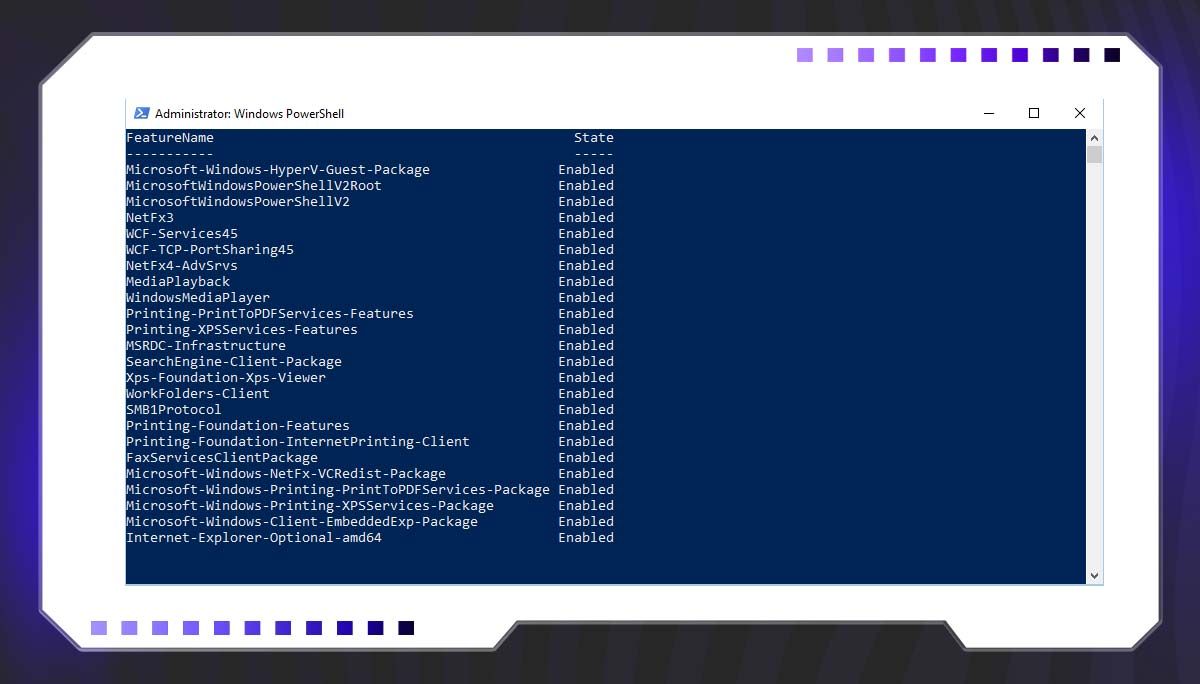Click the FaxServicesClientPackage entry
The width and height of the screenshot is (1200, 684).
[224, 457]
